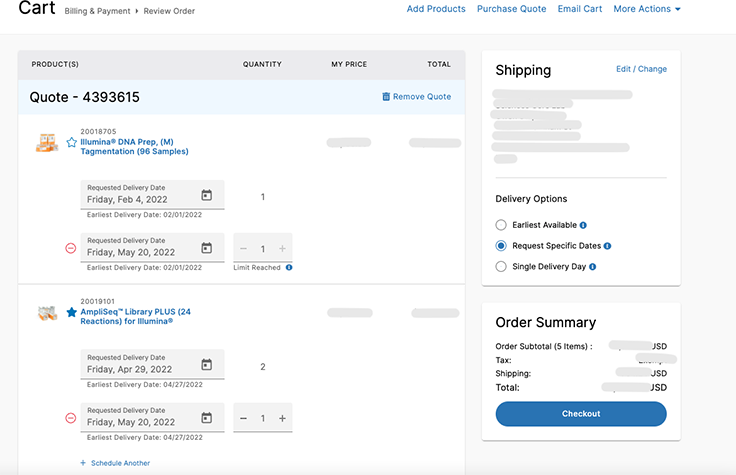Screen dimensions: 736x475
Task: Click info icon next to Limit Reached
Action: tap(289, 268)
